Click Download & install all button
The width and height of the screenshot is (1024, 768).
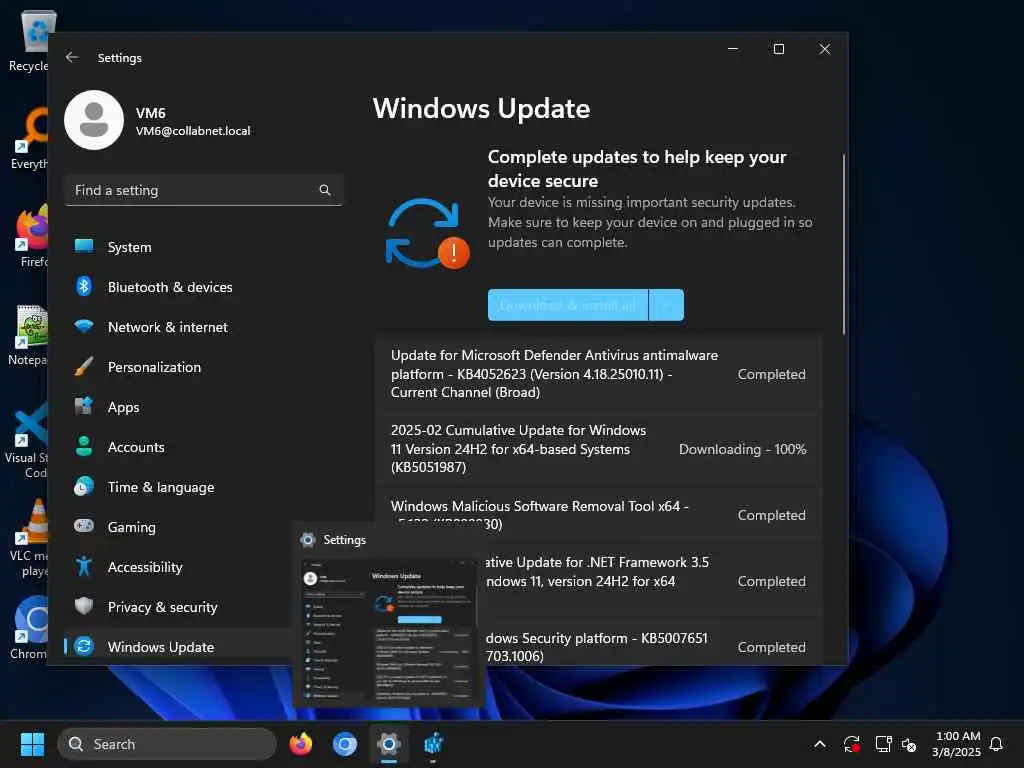568,305
